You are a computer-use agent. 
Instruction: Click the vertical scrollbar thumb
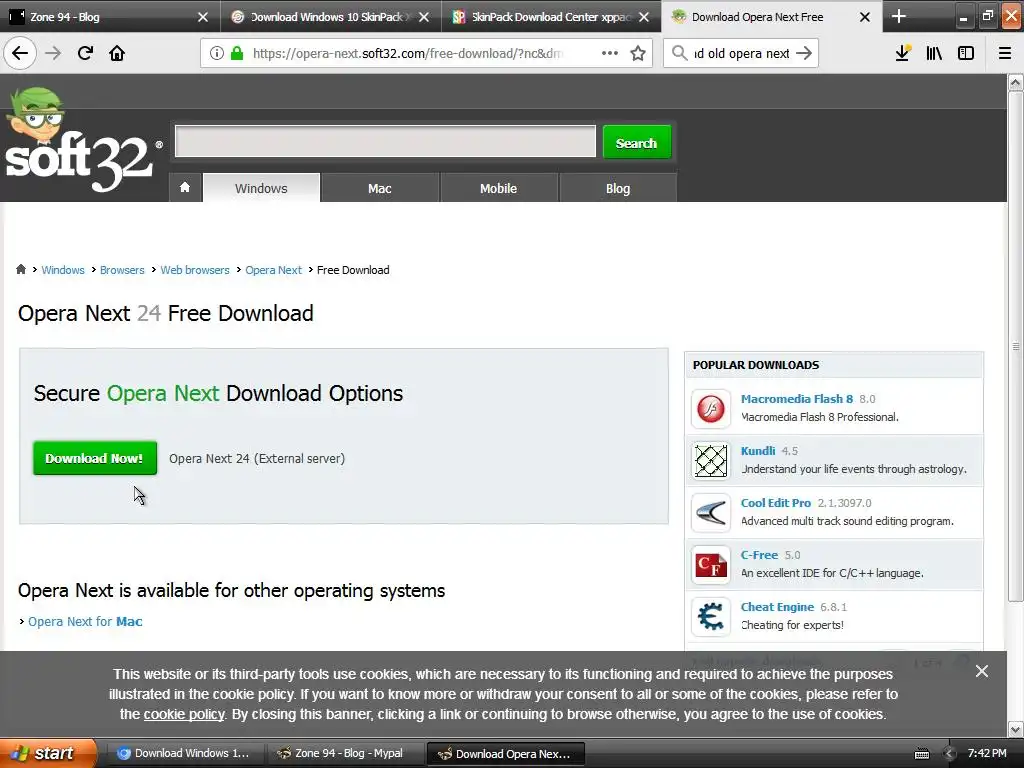tap(1015, 346)
